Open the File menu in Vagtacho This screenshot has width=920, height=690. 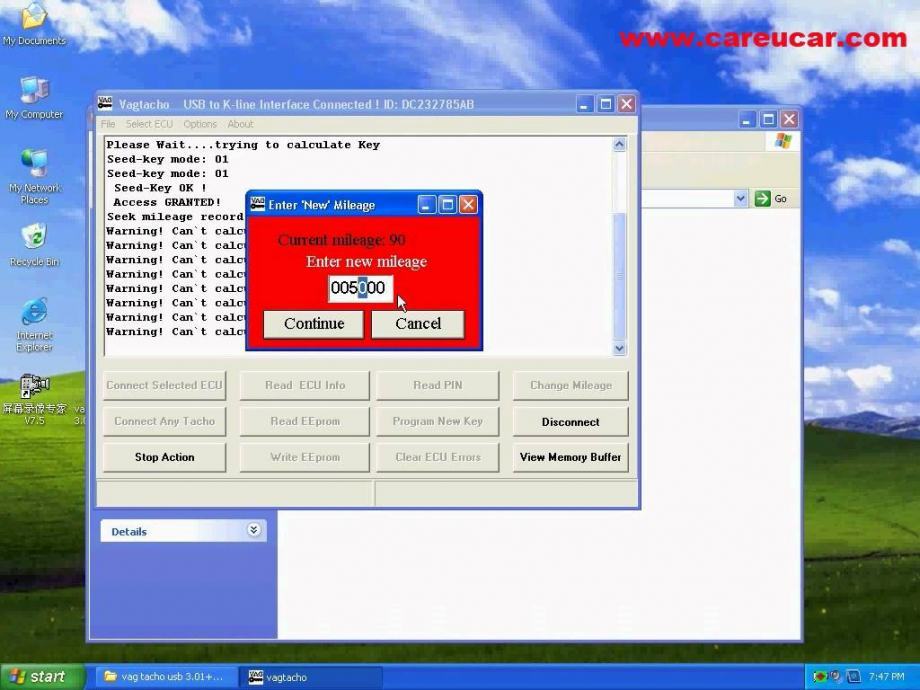click(x=108, y=124)
